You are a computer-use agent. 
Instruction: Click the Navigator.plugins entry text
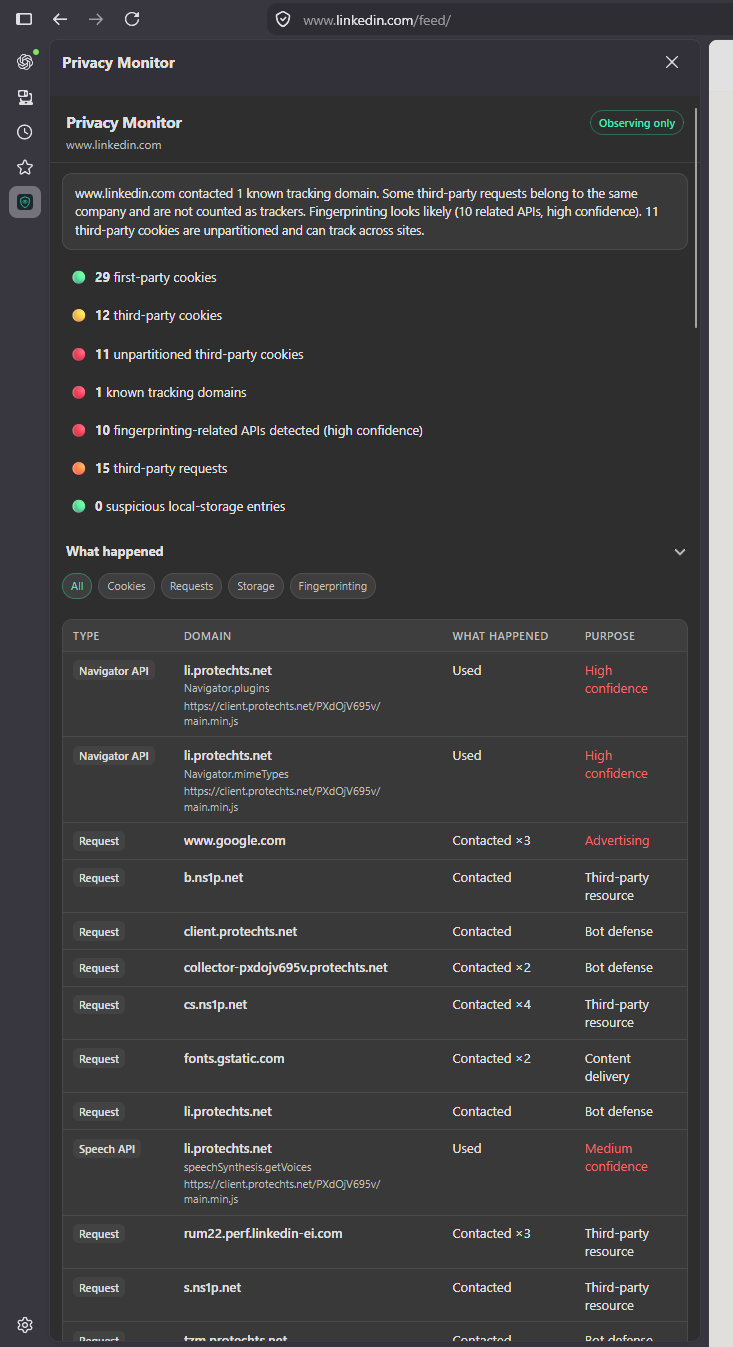pyautogui.click(x=227, y=688)
